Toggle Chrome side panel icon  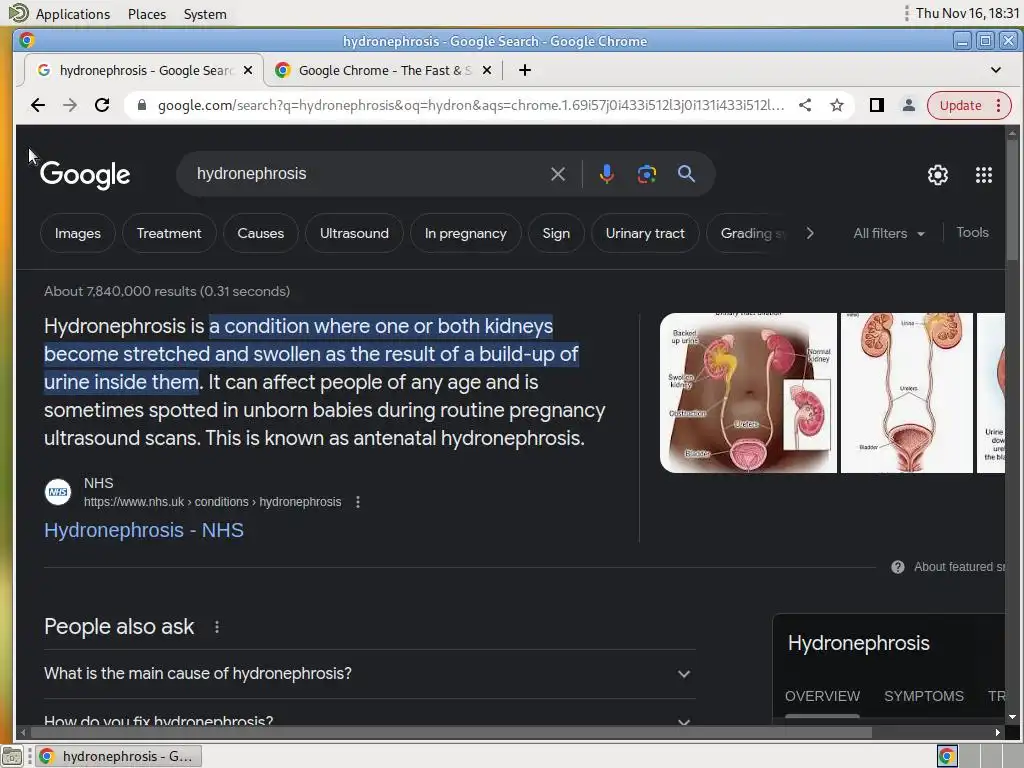click(876, 105)
